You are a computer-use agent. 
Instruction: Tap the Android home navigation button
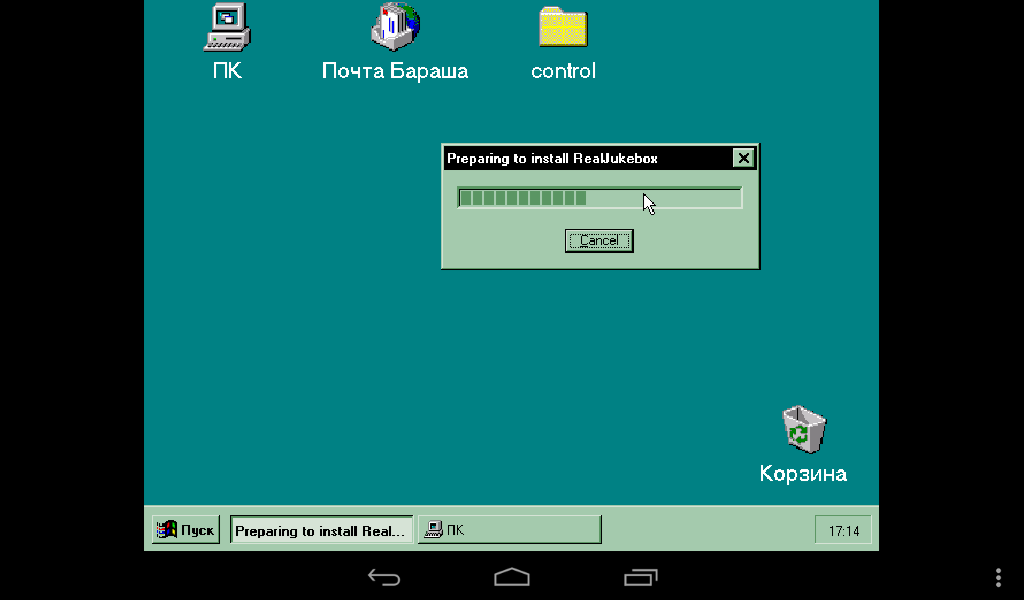pos(511,577)
